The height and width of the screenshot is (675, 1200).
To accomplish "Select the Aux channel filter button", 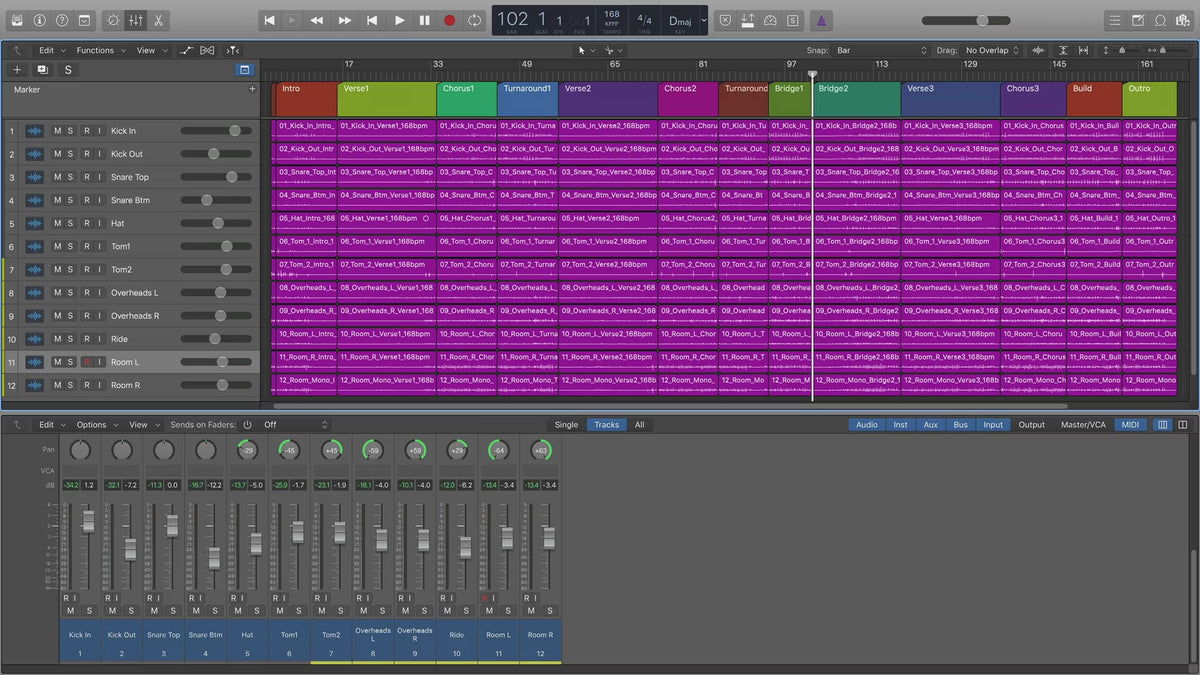I will (x=930, y=425).
